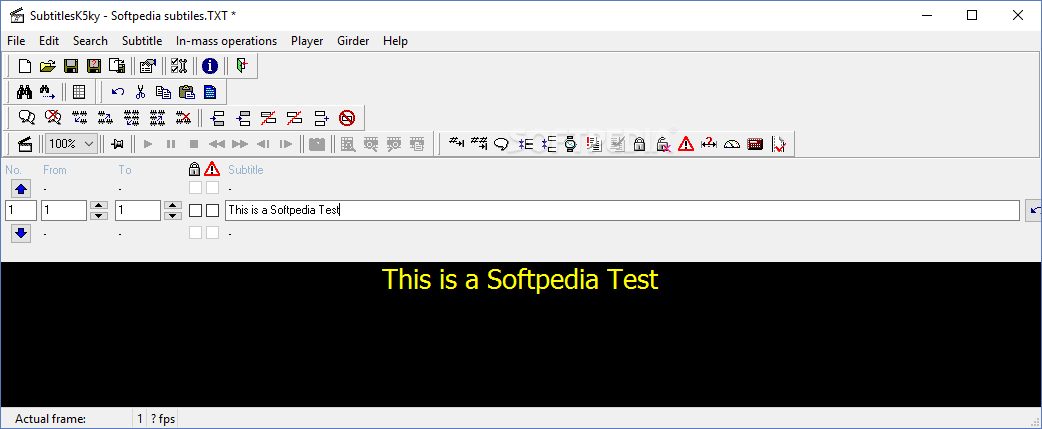1042x429 pixels.
Task: Click into the subtitle number field
Action: coord(21,211)
